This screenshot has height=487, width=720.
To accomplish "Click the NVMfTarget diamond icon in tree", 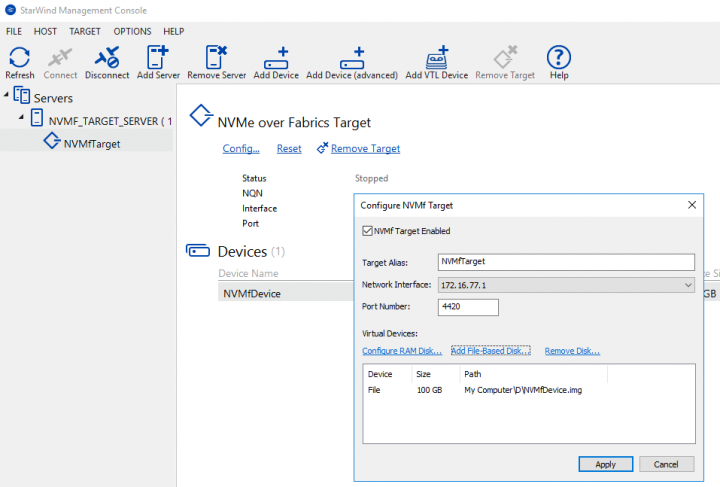I will [x=52, y=140].
